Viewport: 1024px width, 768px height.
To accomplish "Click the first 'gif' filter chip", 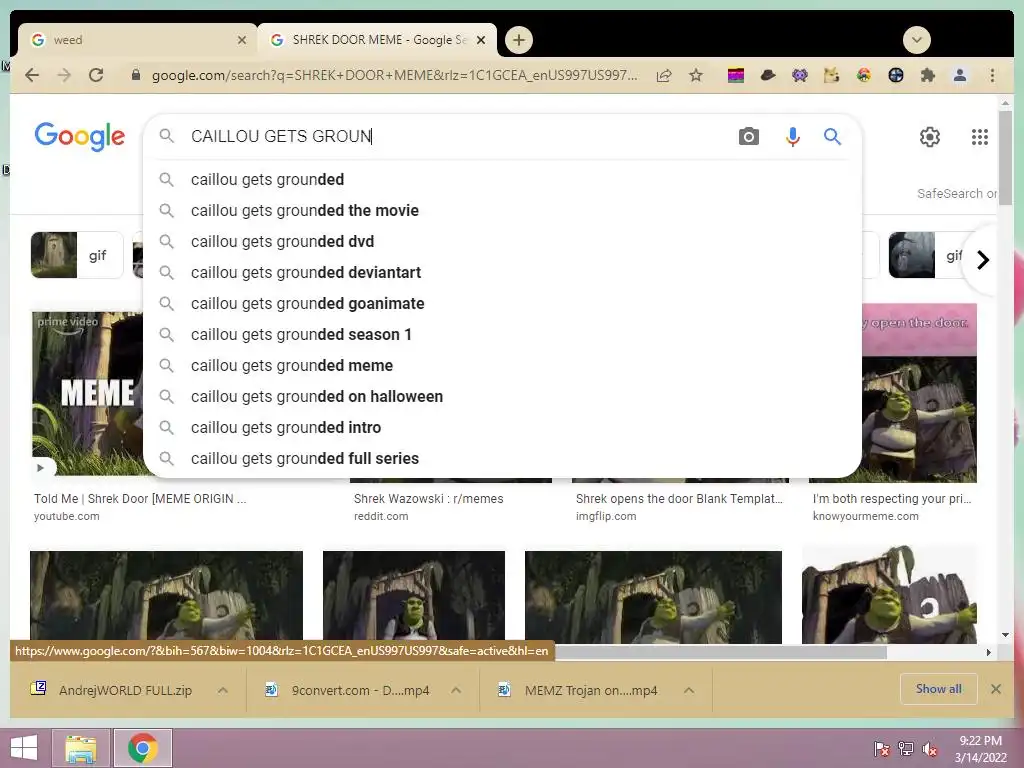I will 76,255.
